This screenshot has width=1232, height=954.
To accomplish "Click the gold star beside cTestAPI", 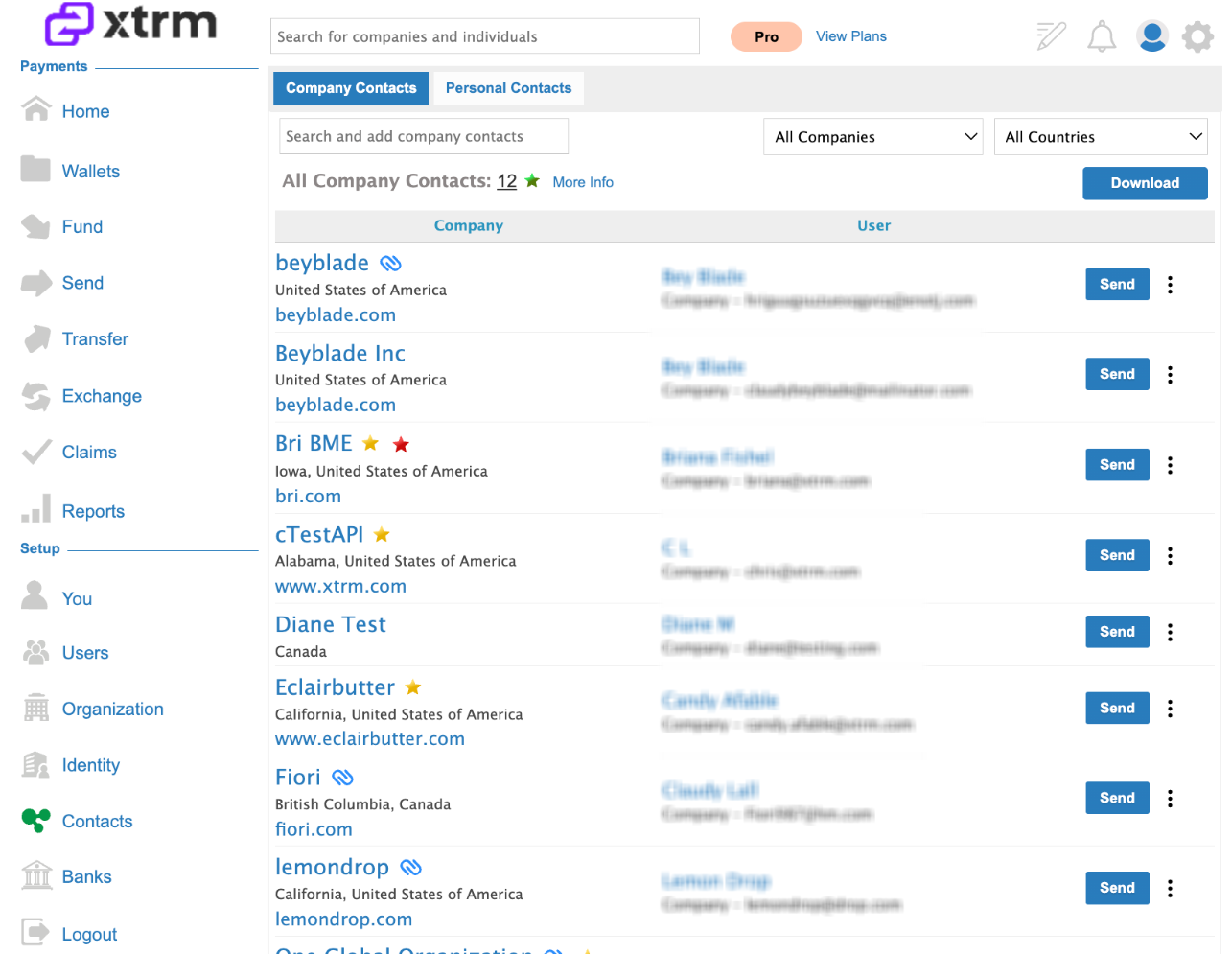I will pos(382,534).
